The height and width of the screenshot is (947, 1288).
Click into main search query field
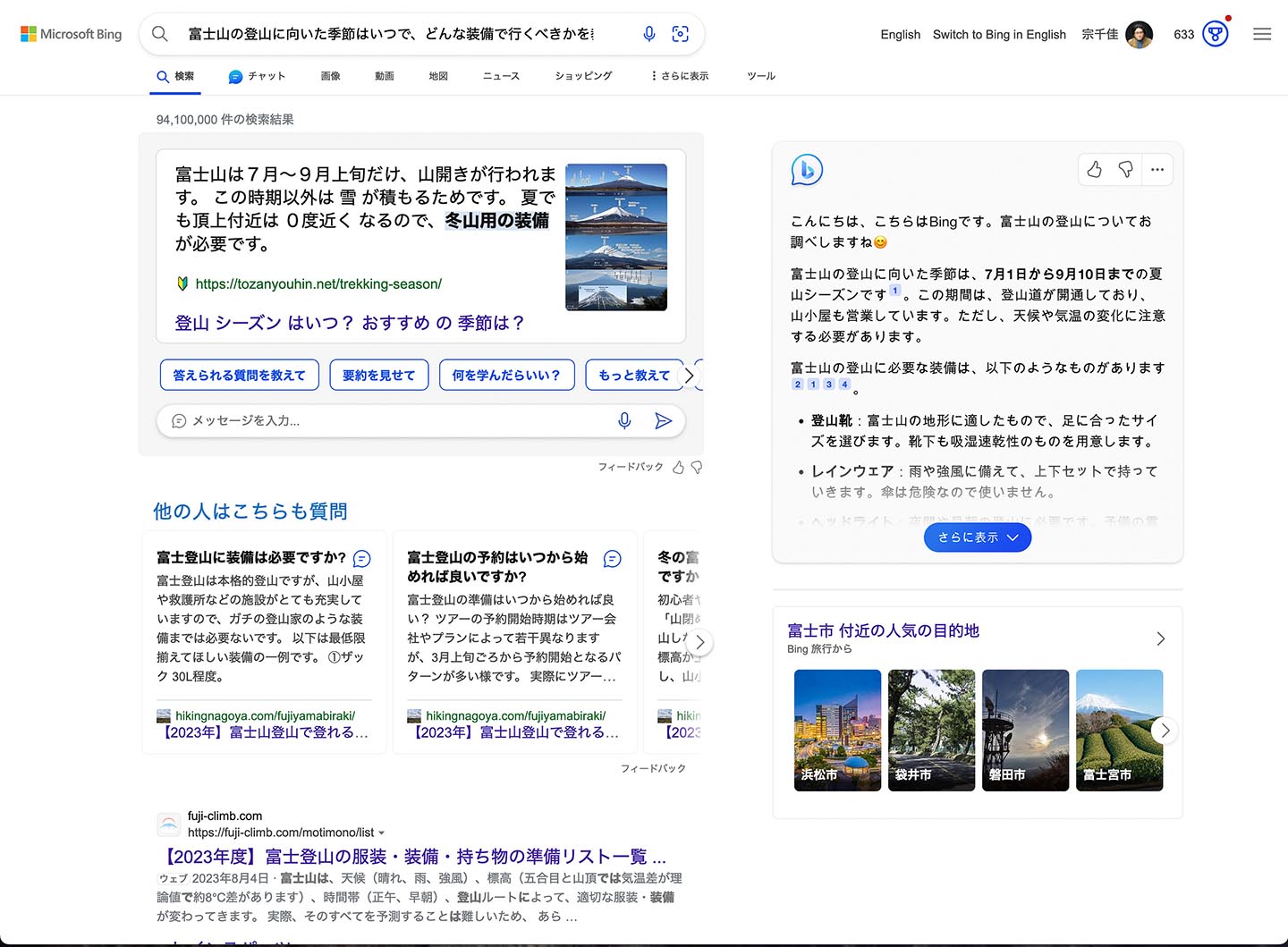pos(391,34)
